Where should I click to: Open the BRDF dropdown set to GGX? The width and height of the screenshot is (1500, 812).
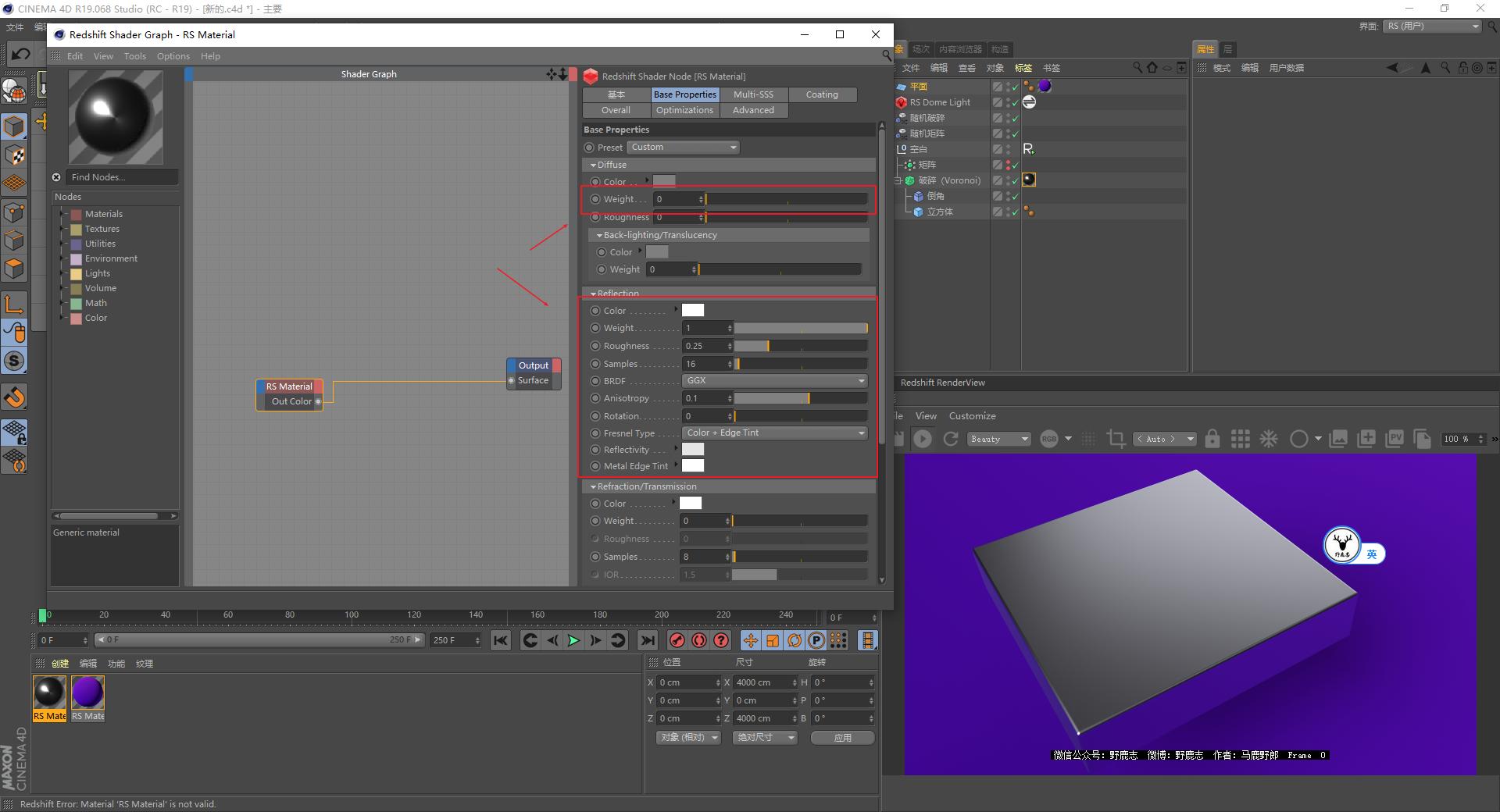[x=773, y=380]
